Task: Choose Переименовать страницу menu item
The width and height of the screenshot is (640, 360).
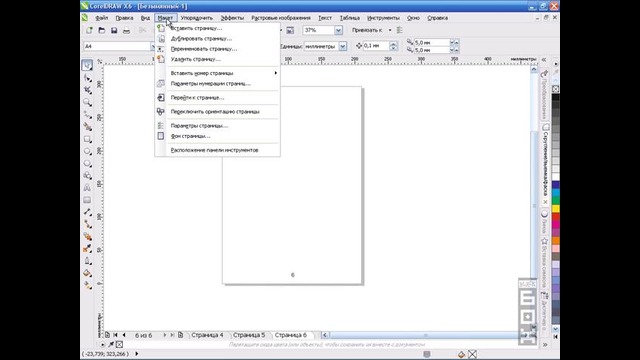Action: click(218, 49)
